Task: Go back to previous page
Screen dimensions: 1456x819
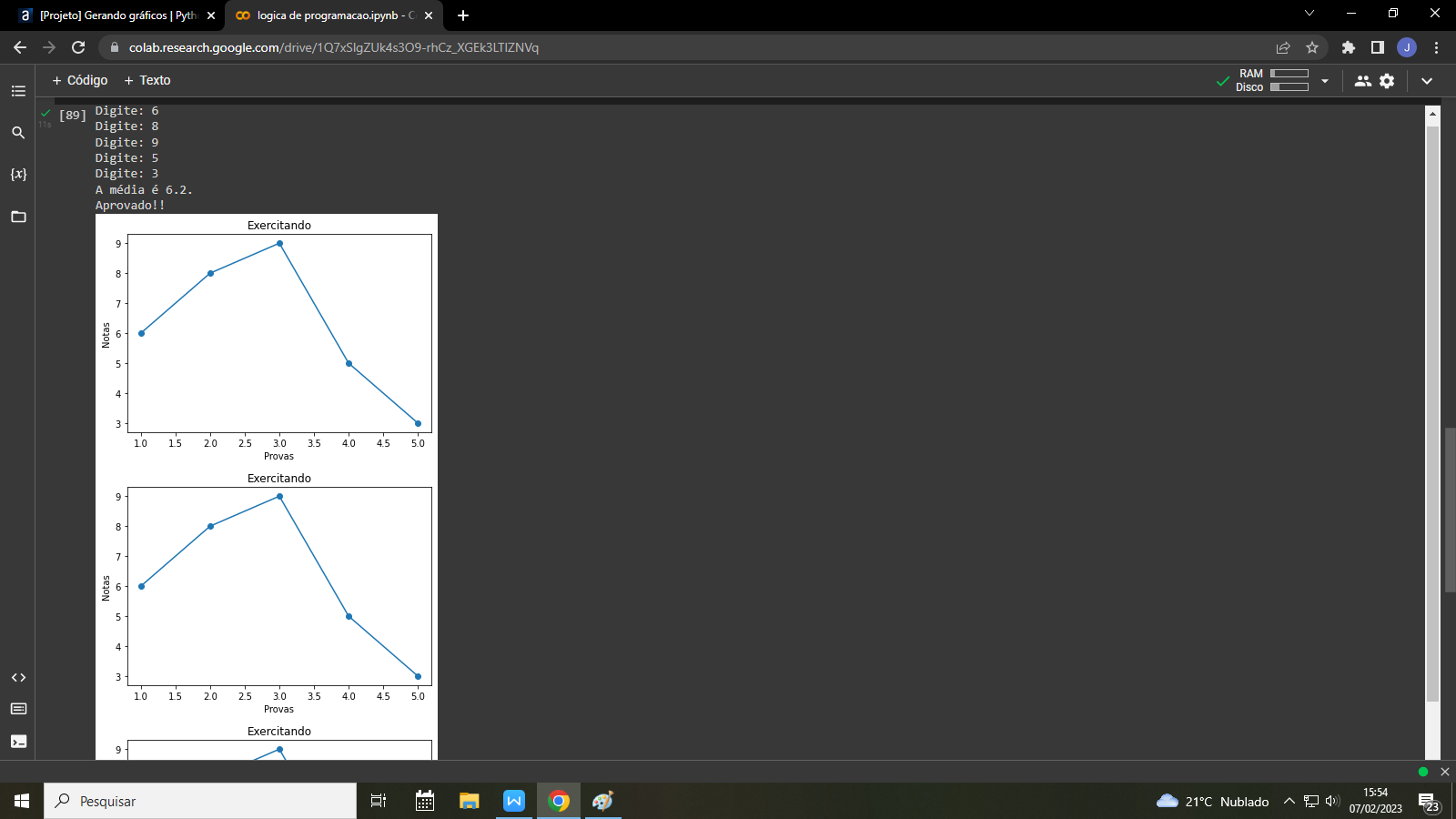Action: coord(20,47)
